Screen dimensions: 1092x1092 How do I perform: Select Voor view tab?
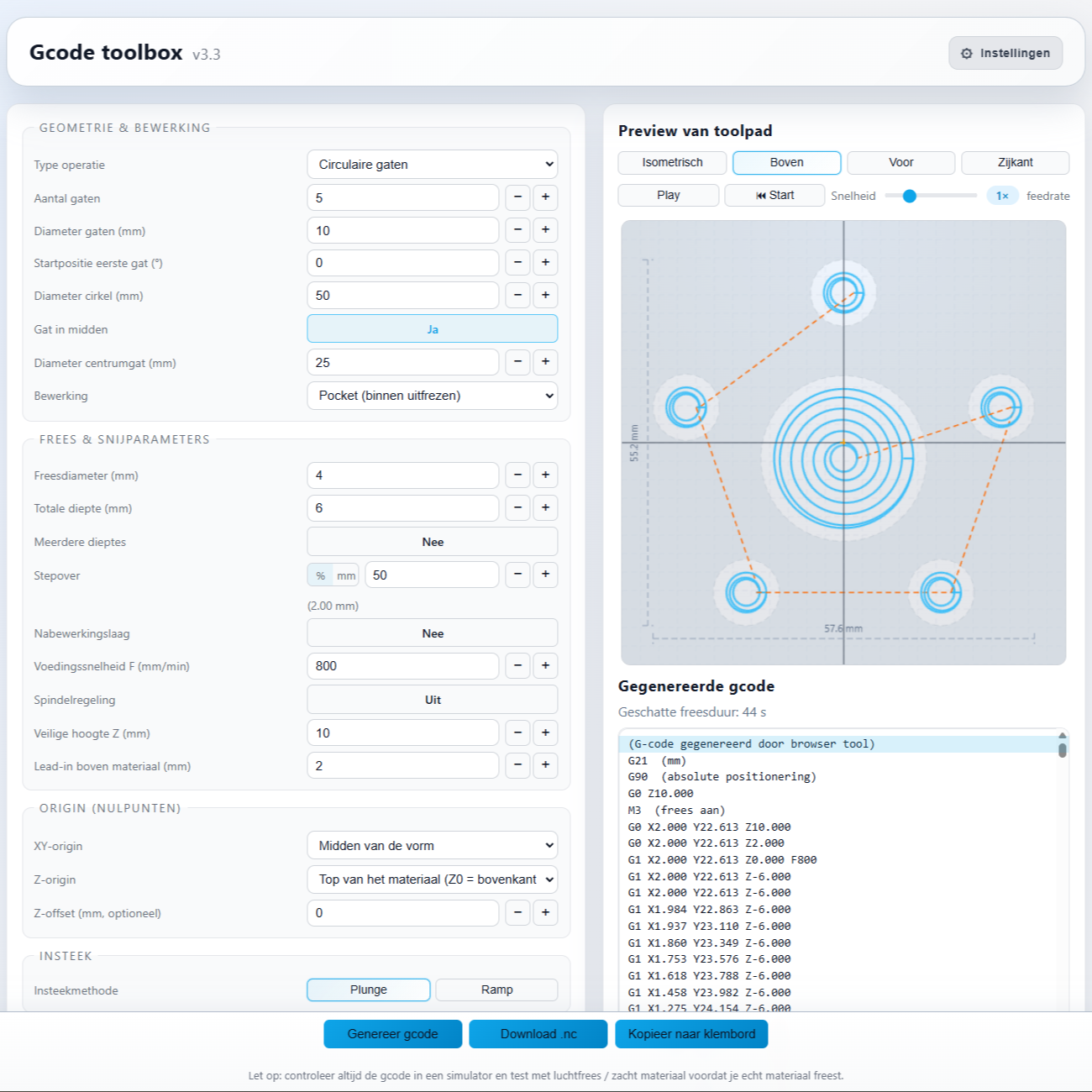[x=901, y=162]
